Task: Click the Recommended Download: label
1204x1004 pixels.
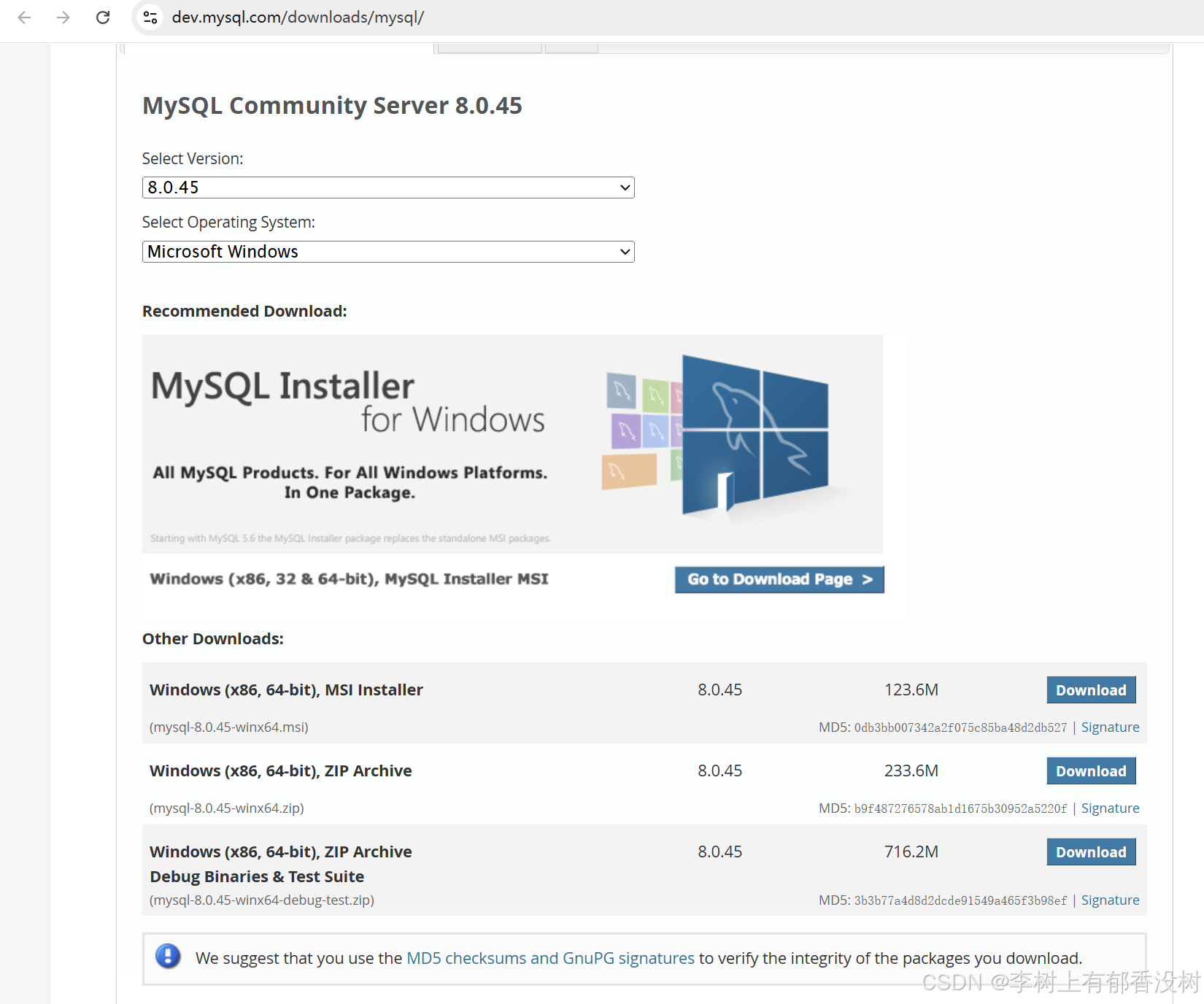Action: (x=244, y=312)
